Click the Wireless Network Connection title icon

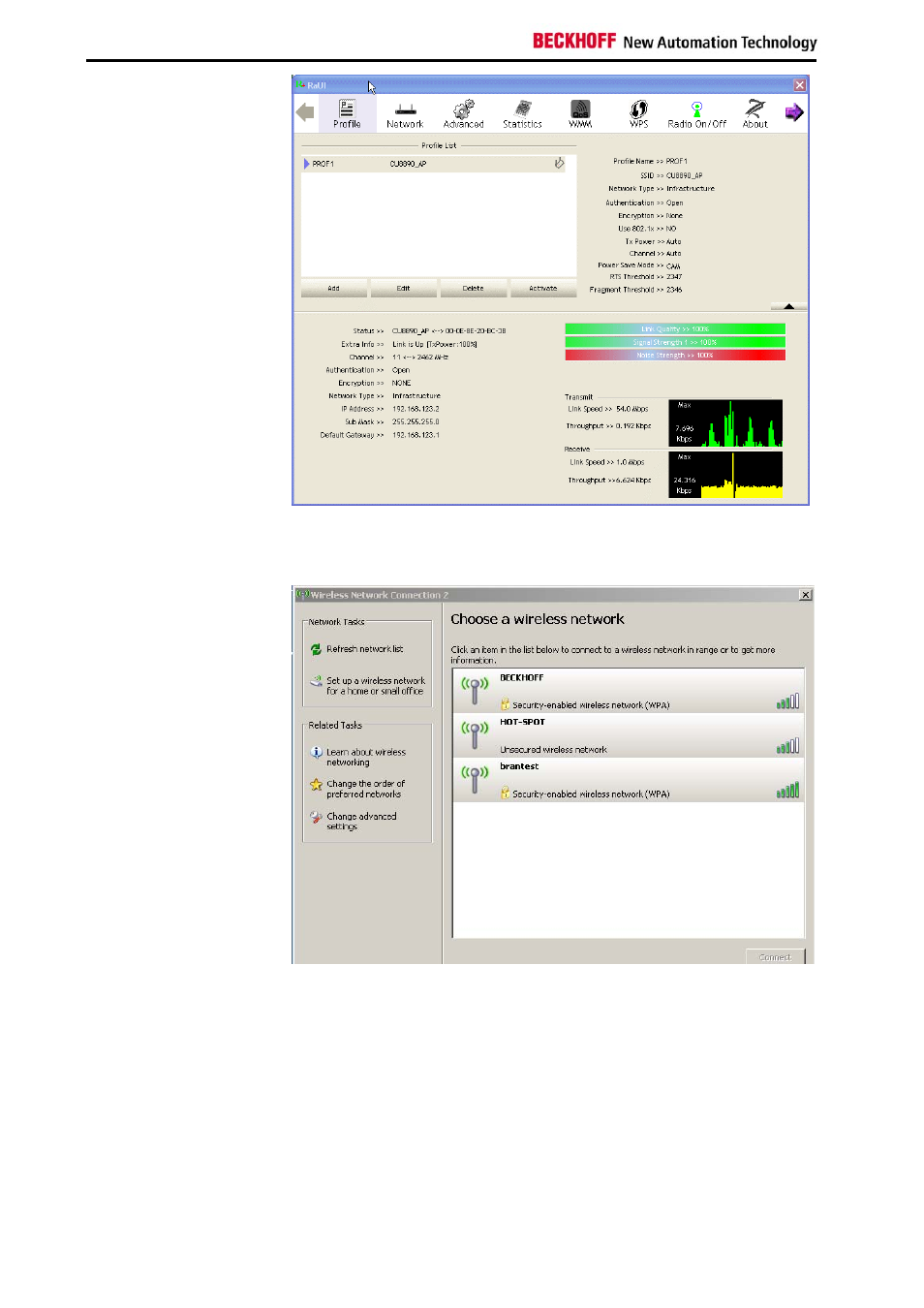pos(303,595)
